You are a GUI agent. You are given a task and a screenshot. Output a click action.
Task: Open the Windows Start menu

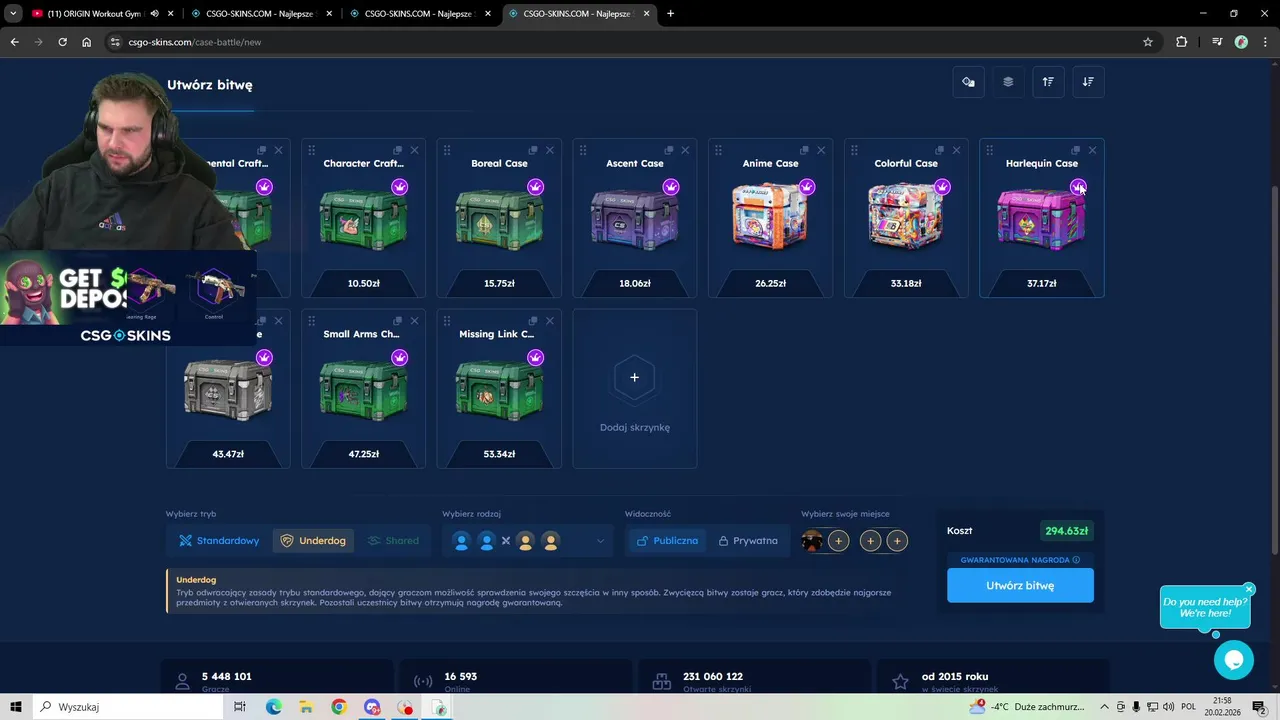[x=15, y=707]
